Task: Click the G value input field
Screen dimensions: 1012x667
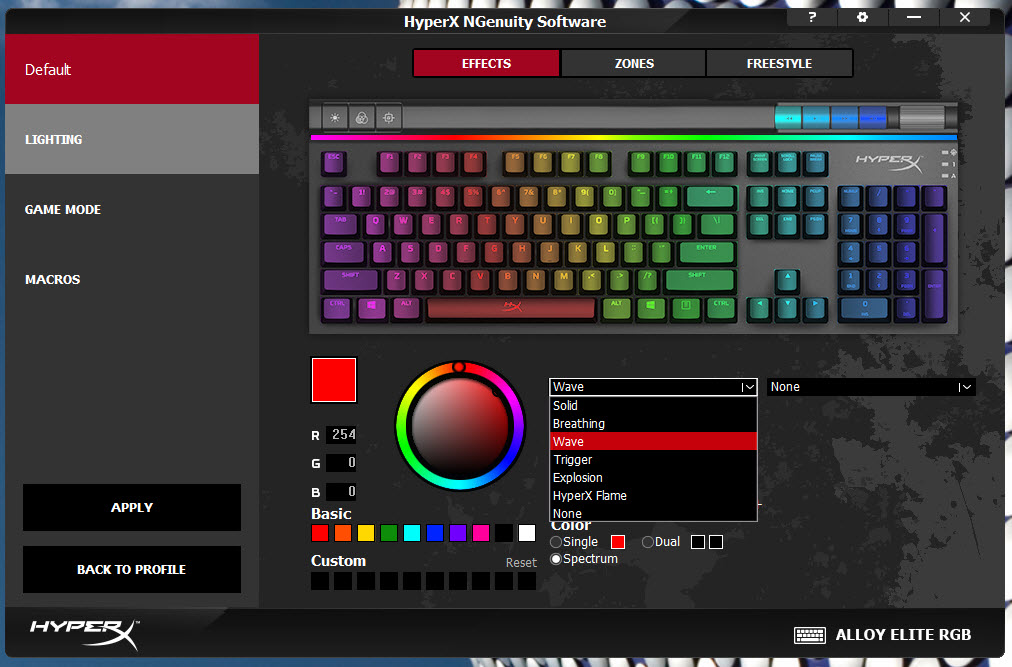Action: 341,463
